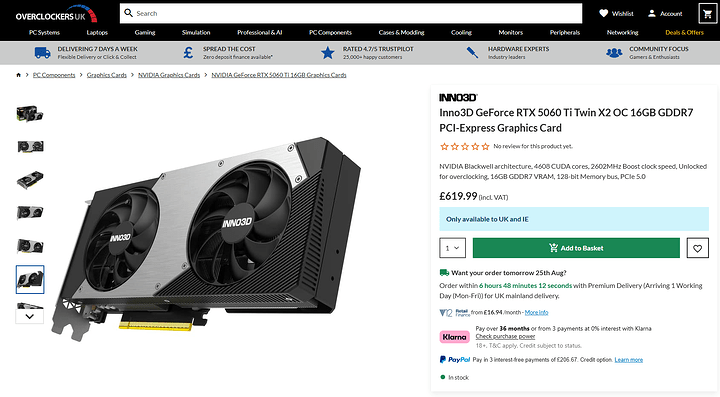Select the fifth product thumbnail
This screenshot has height=397, width=720.
(30, 246)
